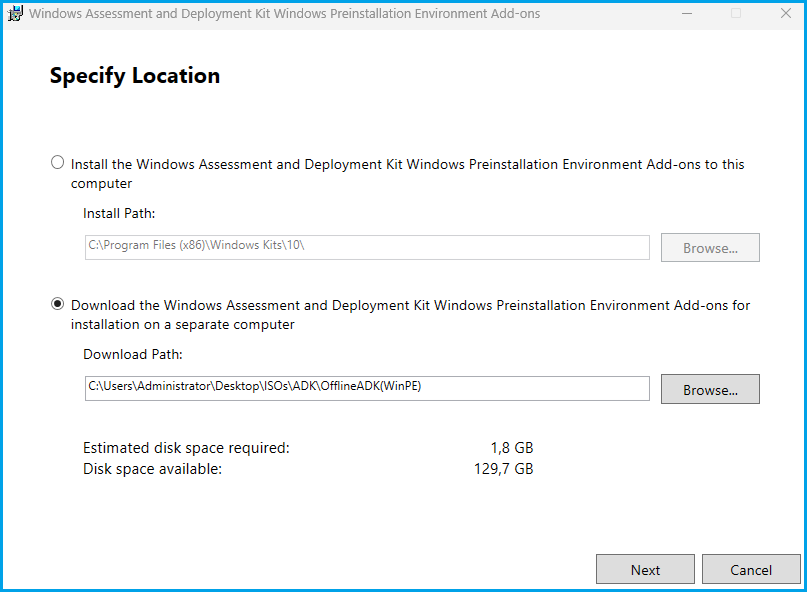The image size is (807, 592).
Task: Click the Install Path text field
Action: [x=367, y=247]
